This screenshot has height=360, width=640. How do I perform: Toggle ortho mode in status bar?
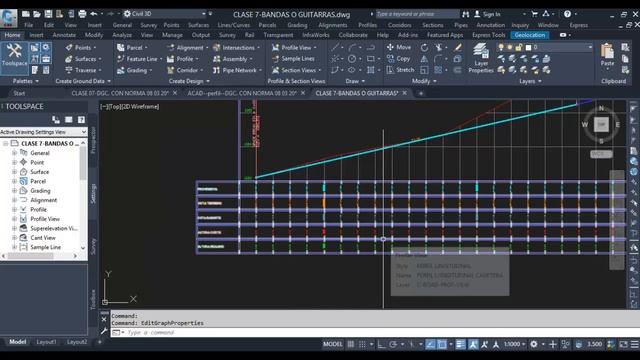click(381, 344)
